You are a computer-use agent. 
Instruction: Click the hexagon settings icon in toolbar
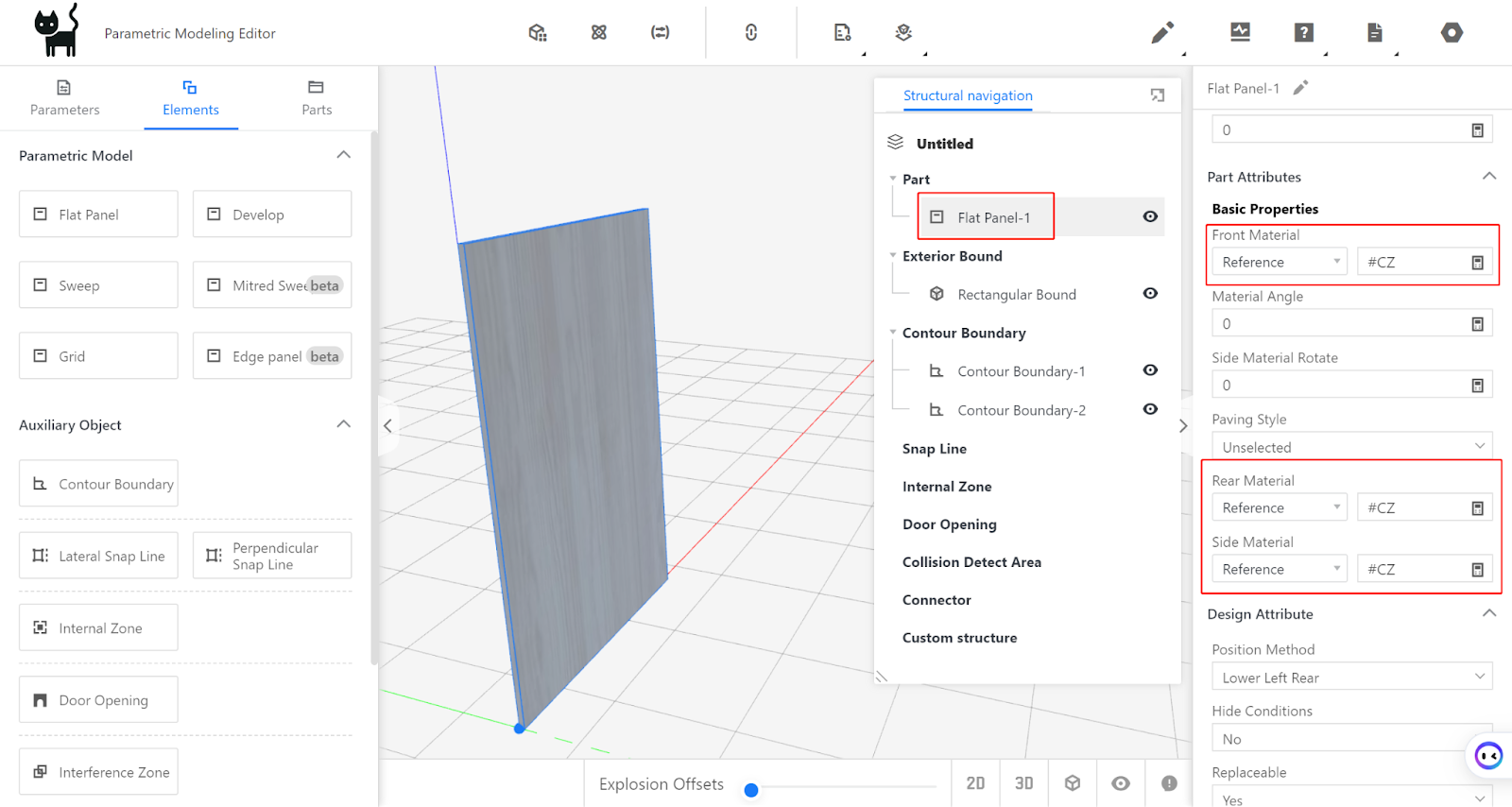click(1452, 33)
